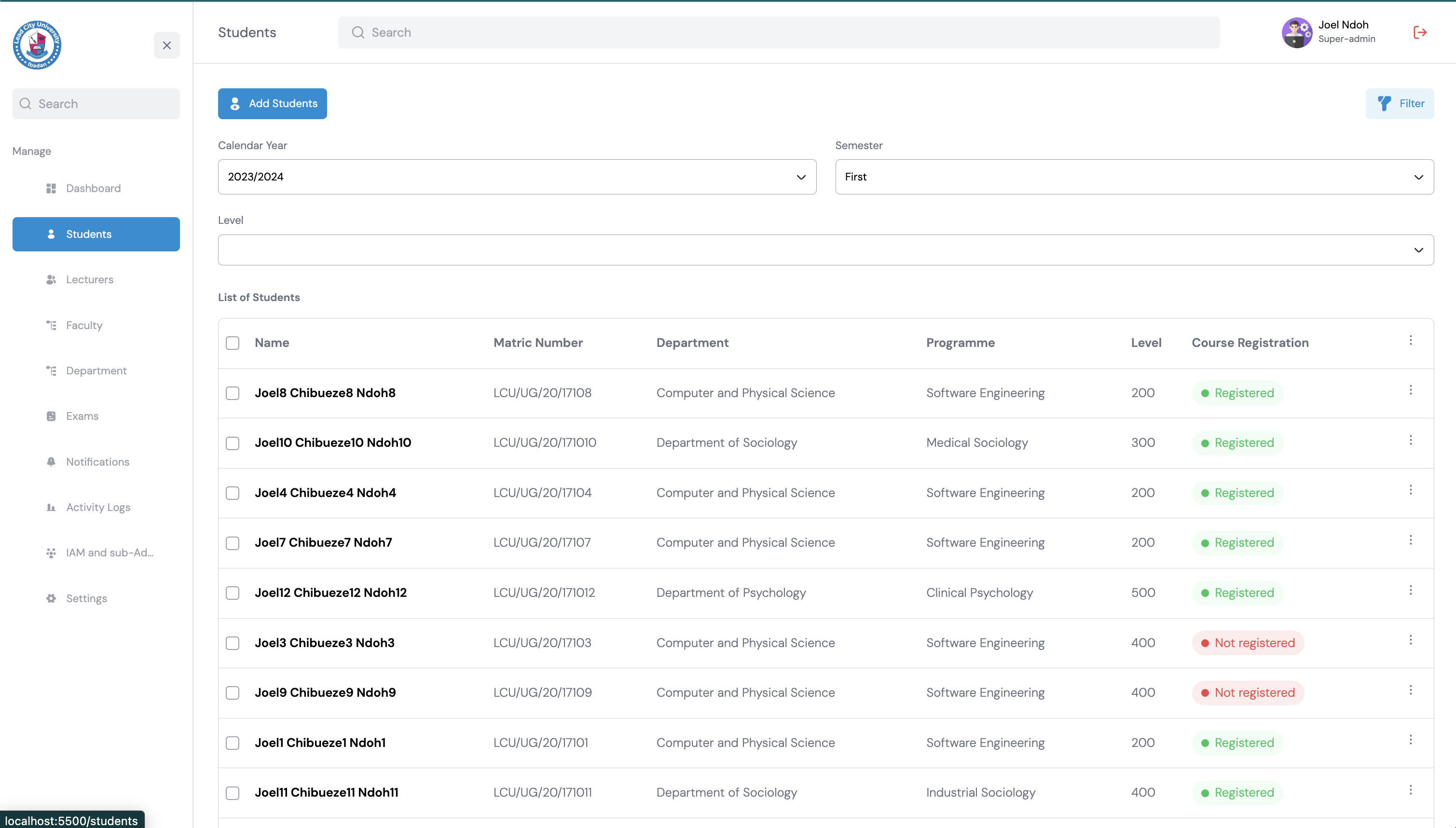The width and height of the screenshot is (1456, 828).
Task: Toggle the select-all checkbox in table header
Action: coord(233,343)
